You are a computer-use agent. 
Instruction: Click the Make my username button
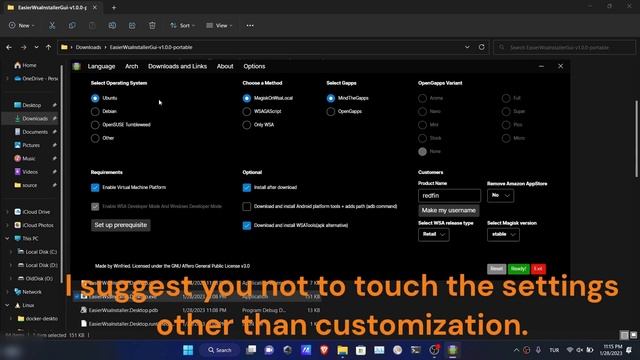tap(449, 210)
